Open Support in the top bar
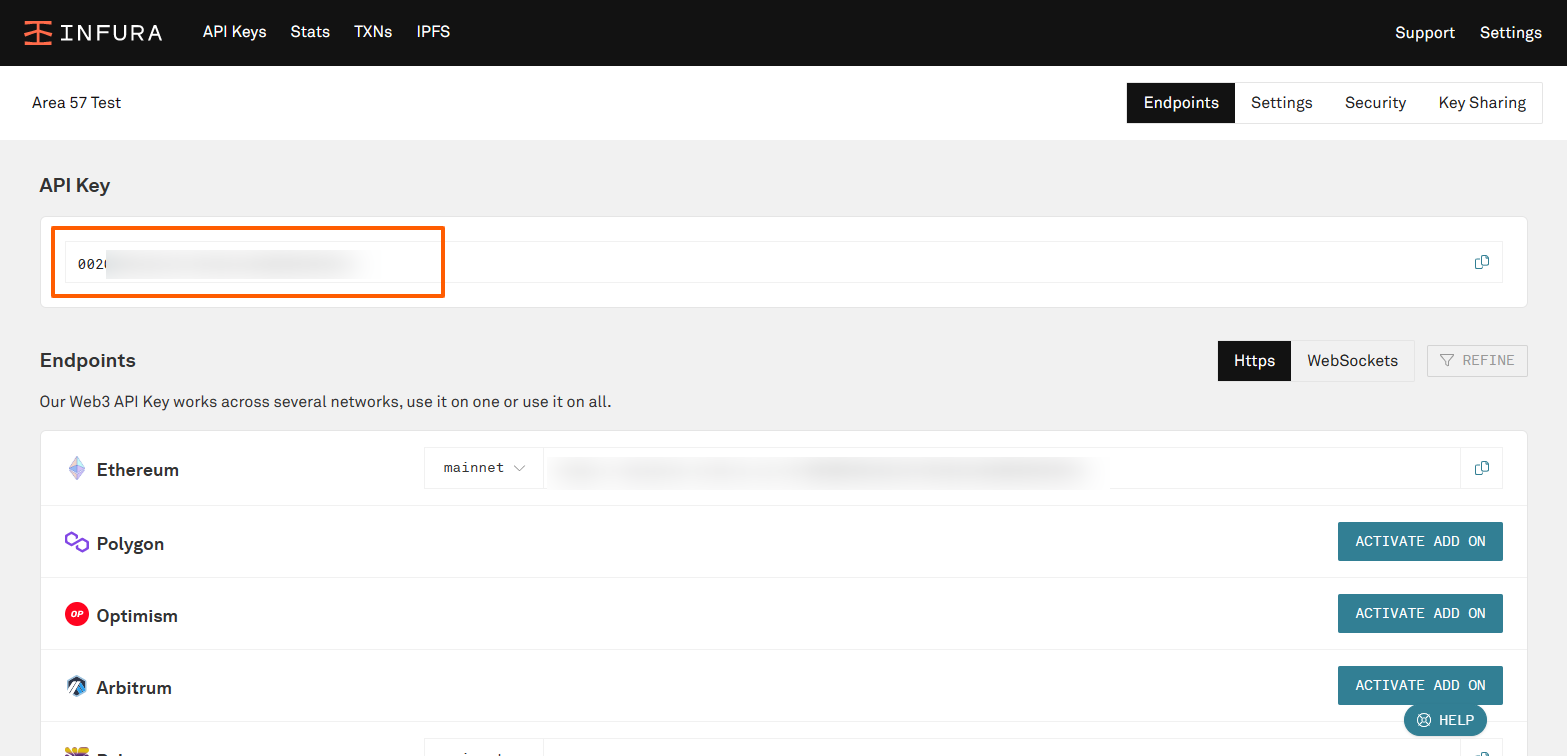This screenshot has width=1567, height=756. pyautogui.click(x=1425, y=33)
